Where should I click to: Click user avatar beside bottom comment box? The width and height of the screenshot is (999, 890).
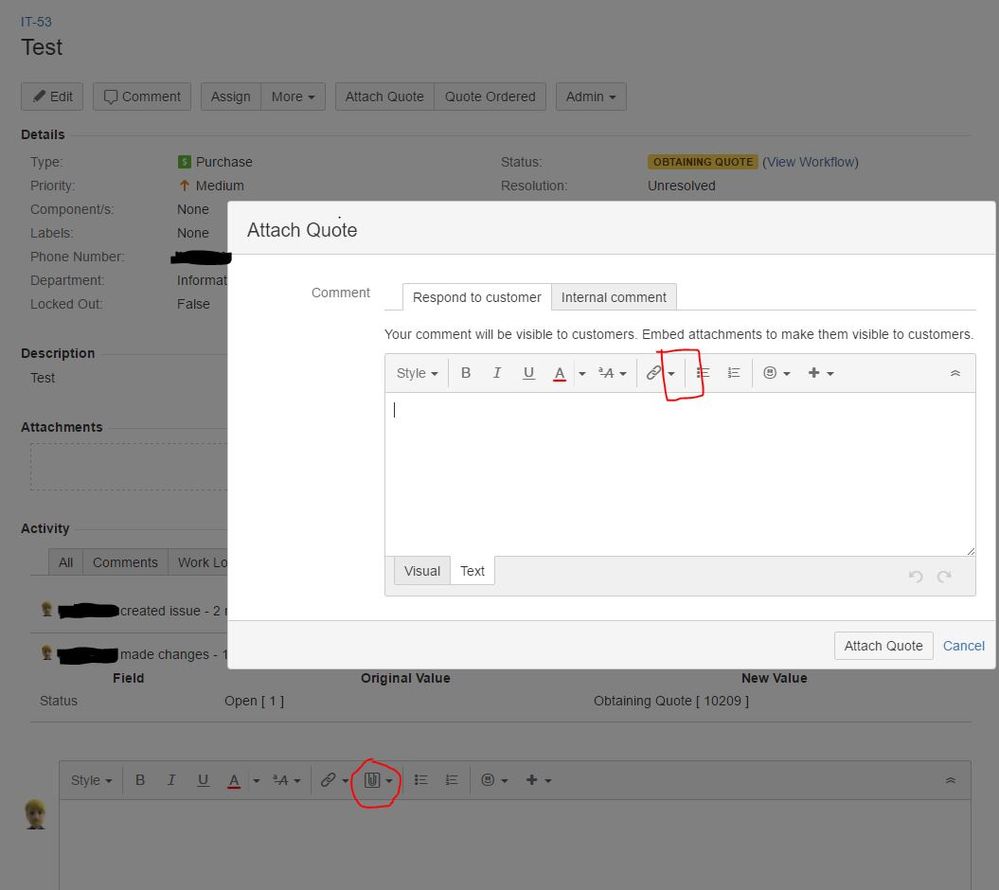[36, 815]
